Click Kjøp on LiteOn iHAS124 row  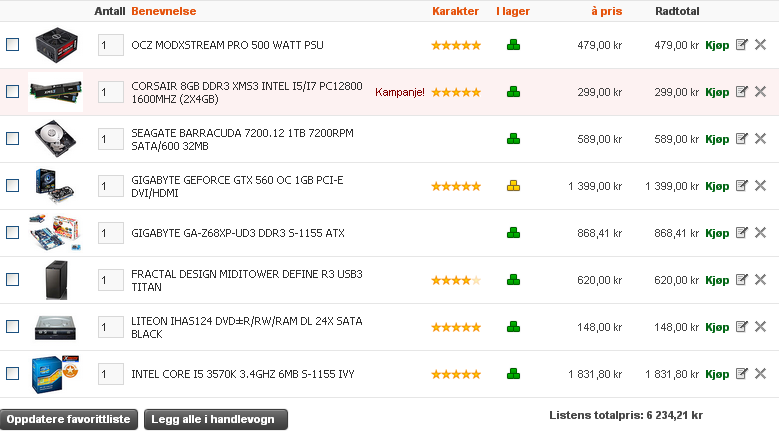pyautogui.click(x=717, y=327)
